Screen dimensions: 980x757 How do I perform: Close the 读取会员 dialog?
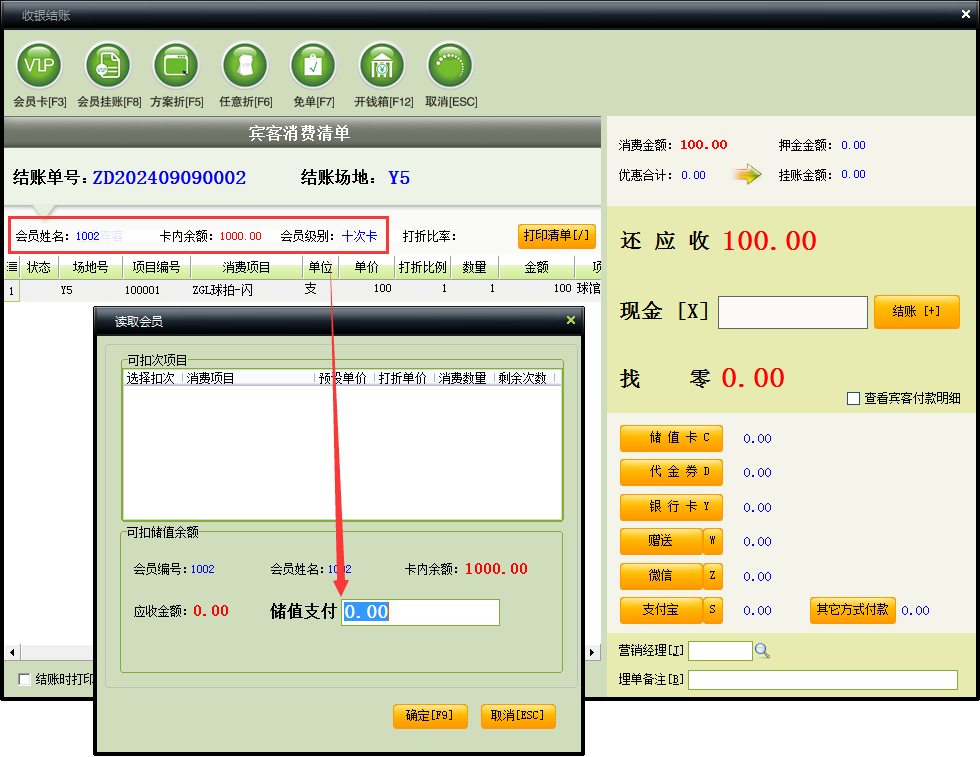pyautogui.click(x=571, y=320)
